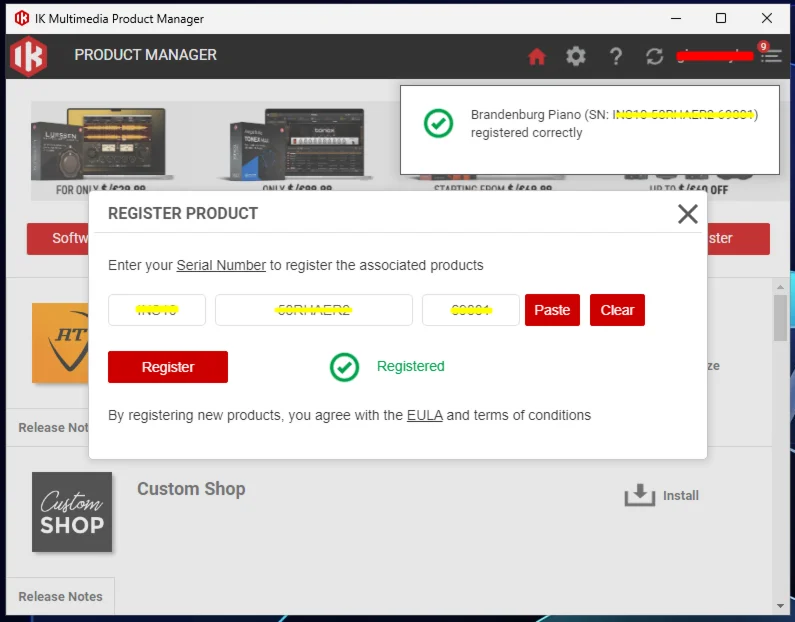Click the green Registered checkmark icon
Image resolution: width=795 pixels, height=622 pixels.
[x=344, y=367]
